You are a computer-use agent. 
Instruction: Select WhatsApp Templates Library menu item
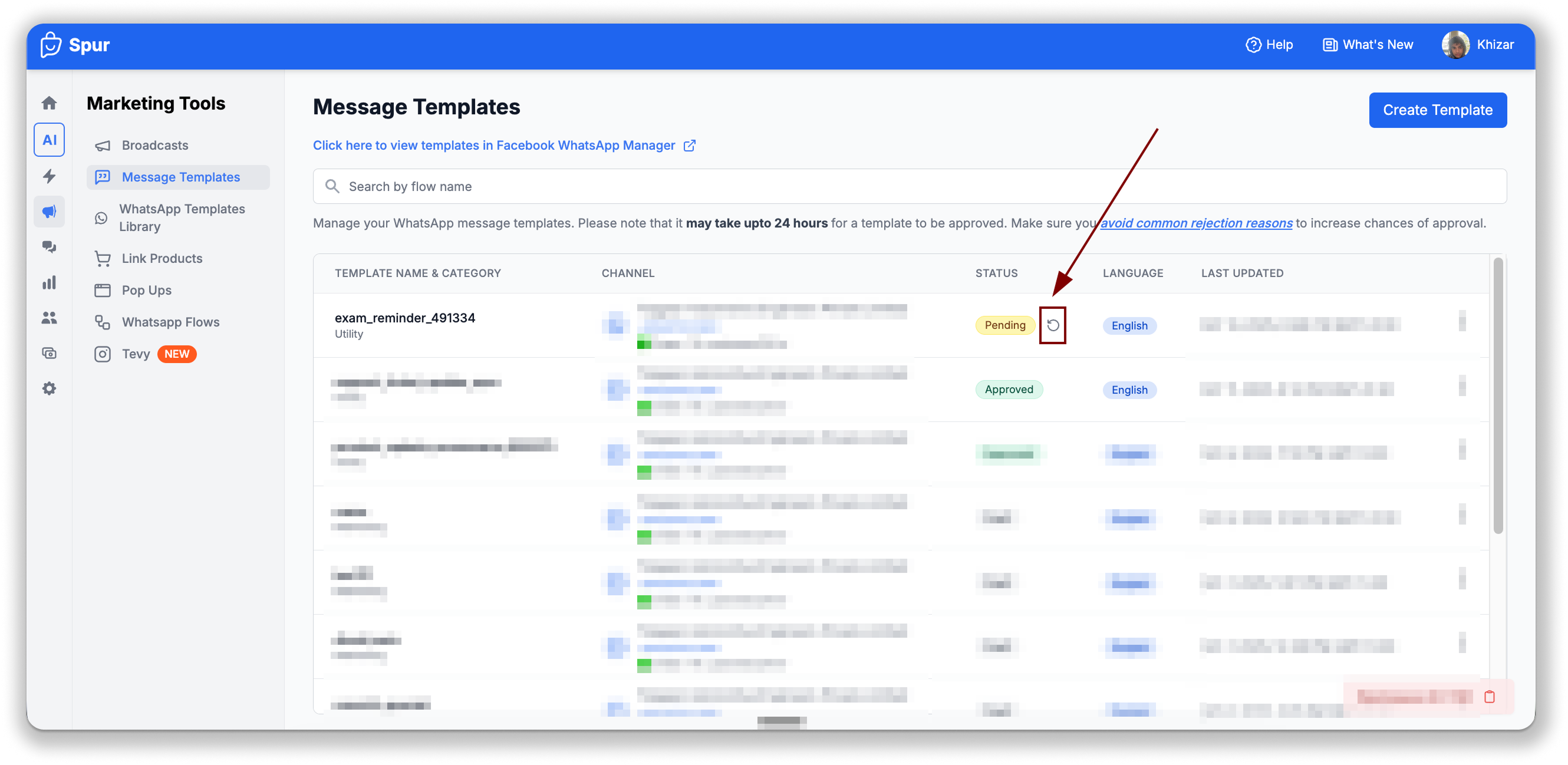click(x=182, y=217)
